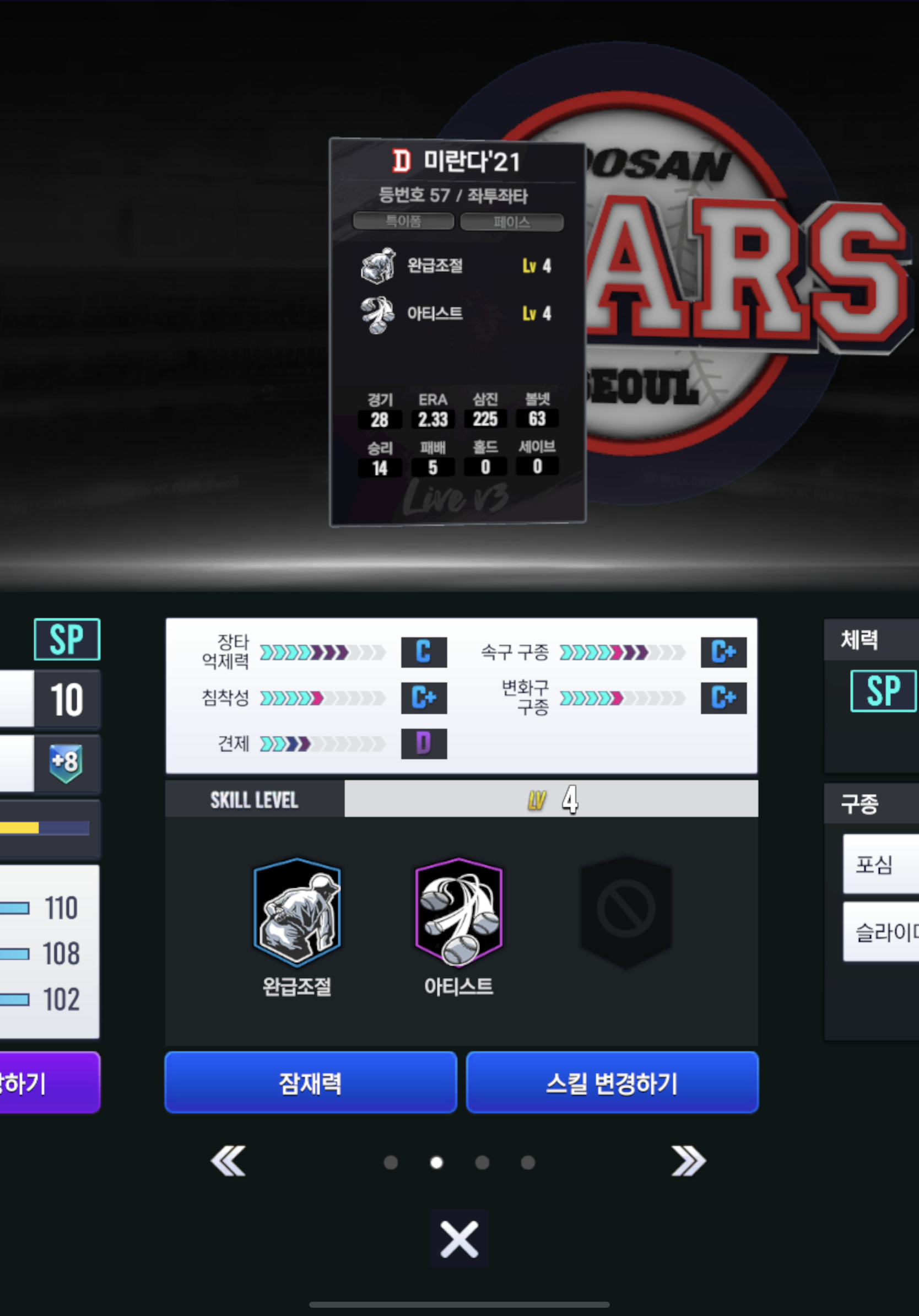Click the yellow experience progress bar

(x=45, y=828)
